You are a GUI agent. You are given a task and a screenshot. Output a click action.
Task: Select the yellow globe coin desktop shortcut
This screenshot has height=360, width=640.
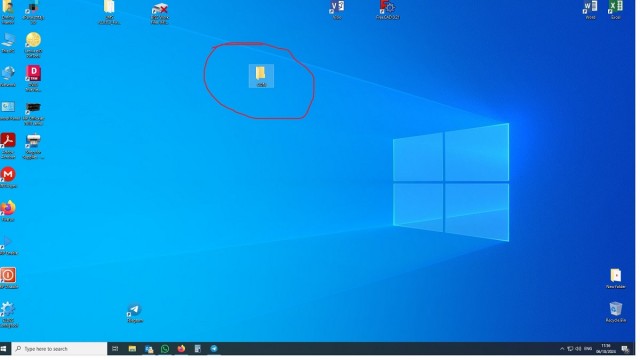(33, 45)
